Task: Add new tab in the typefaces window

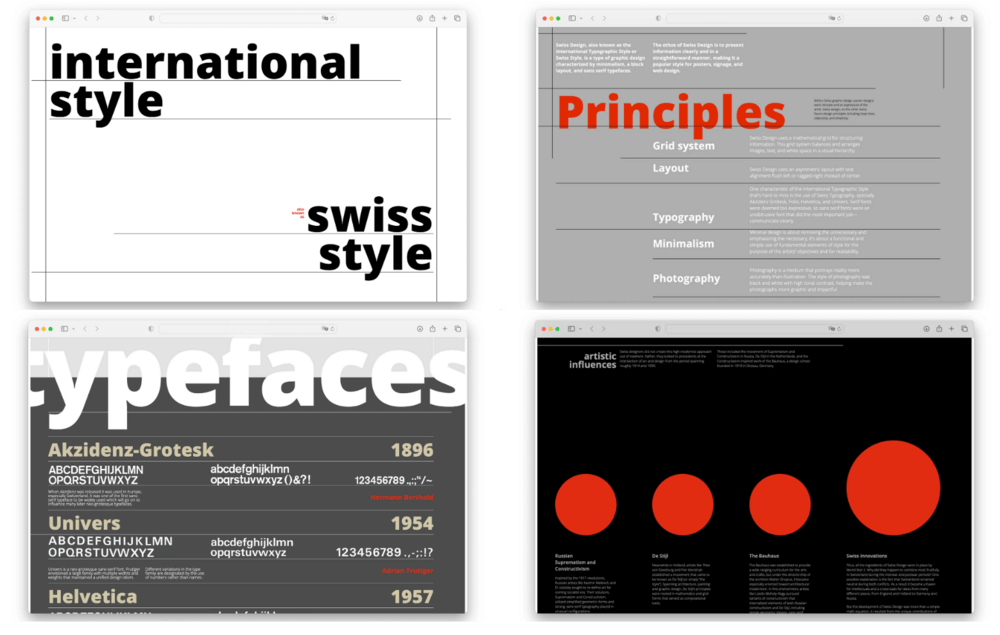Action: tap(445, 329)
